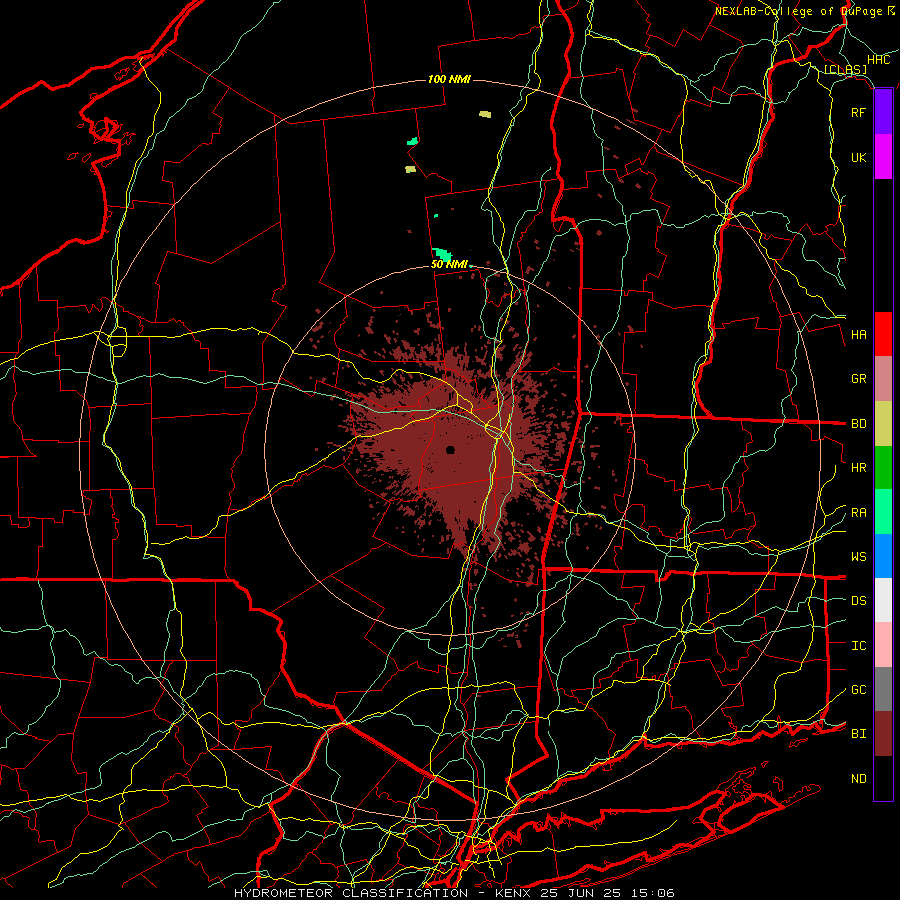Select the IC light pink legend swatch
This screenshot has width=900, height=900.
pos(883,645)
